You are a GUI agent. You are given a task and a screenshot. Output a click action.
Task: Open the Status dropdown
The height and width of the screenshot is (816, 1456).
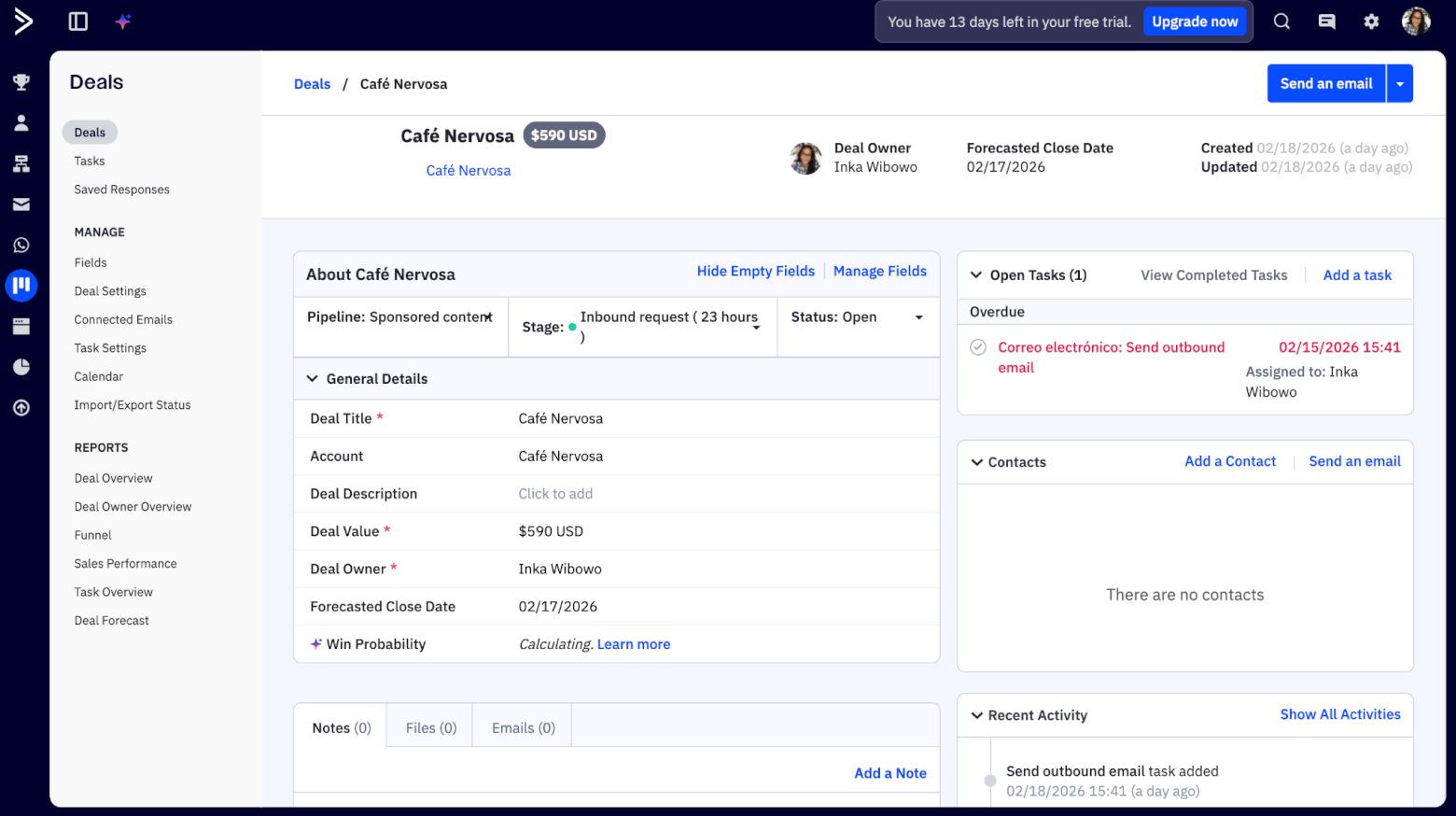(918, 317)
